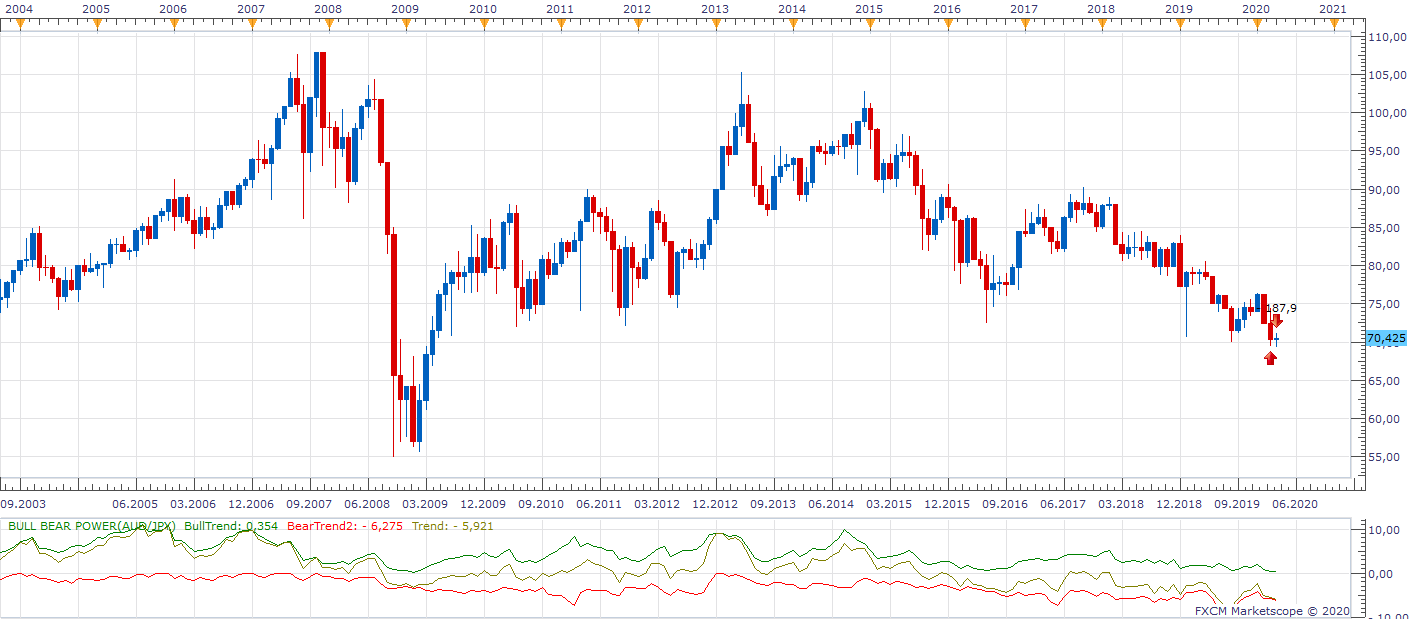Screen dimensions: 1423x619
Task: Click the orange triangle marker under 2019
Action: 1179,23
